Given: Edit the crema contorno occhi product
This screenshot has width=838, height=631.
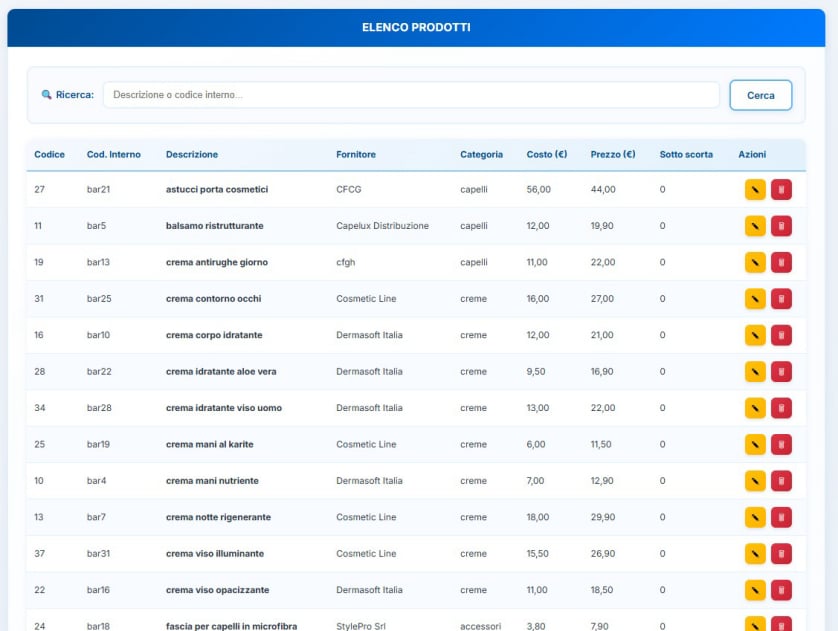Looking at the screenshot, I should pos(755,299).
